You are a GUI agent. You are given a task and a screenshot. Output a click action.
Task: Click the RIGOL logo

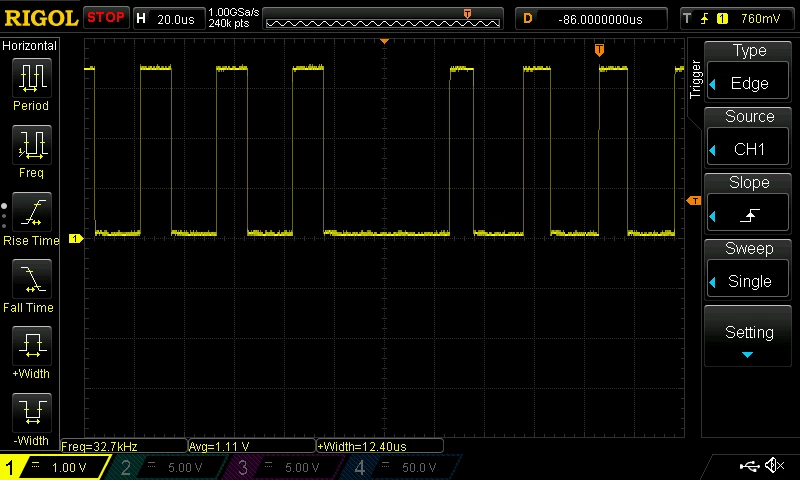(x=41, y=18)
